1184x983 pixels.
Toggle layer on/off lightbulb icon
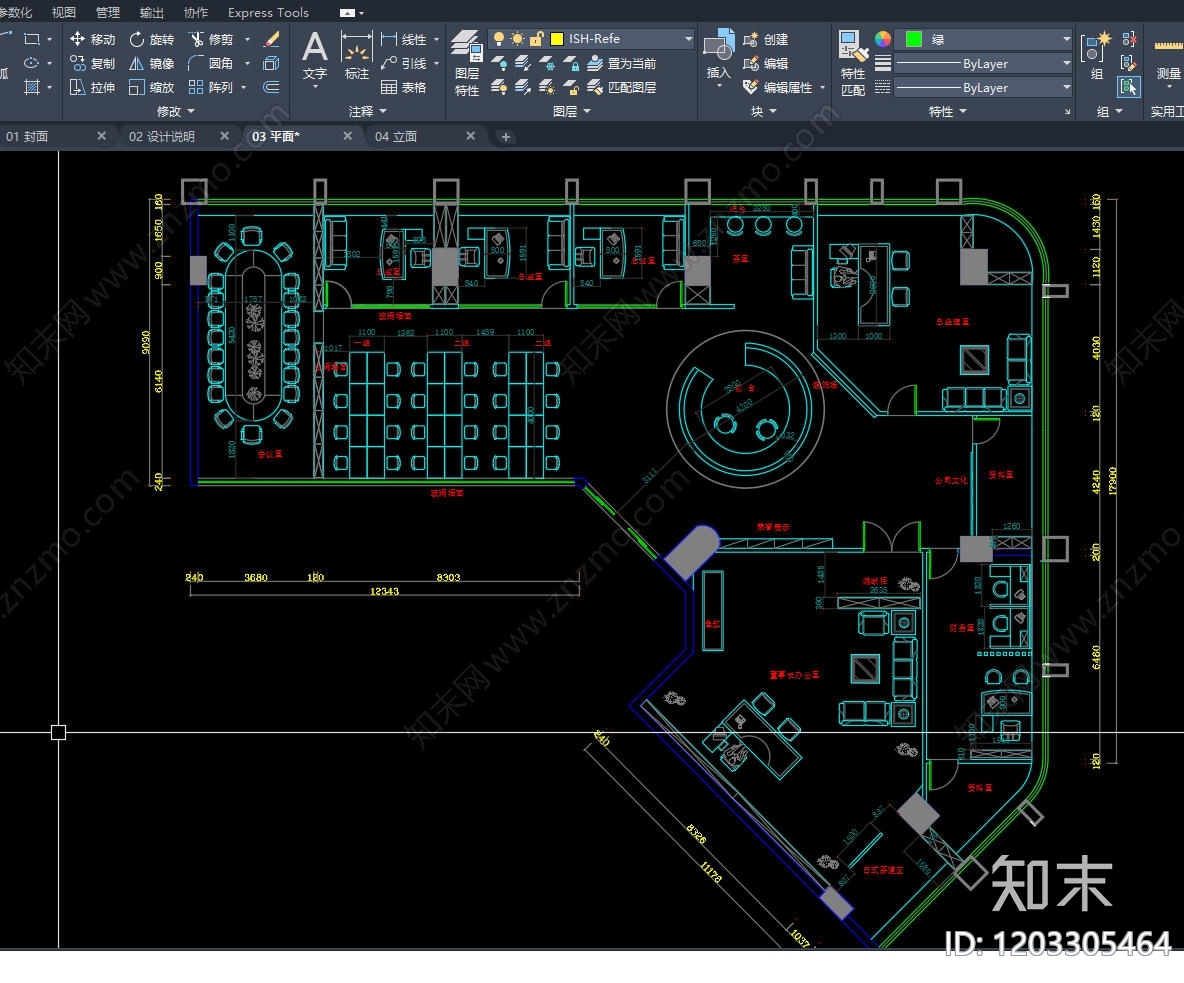click(x=498, y=39)
